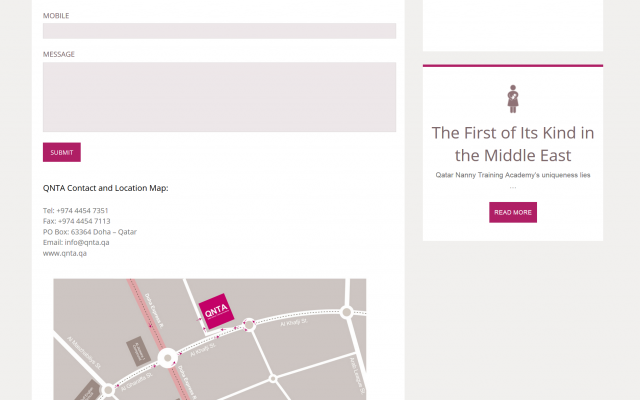Click the brown building marker on the map
The image size is (640, 400).
(x=138, y=351)
